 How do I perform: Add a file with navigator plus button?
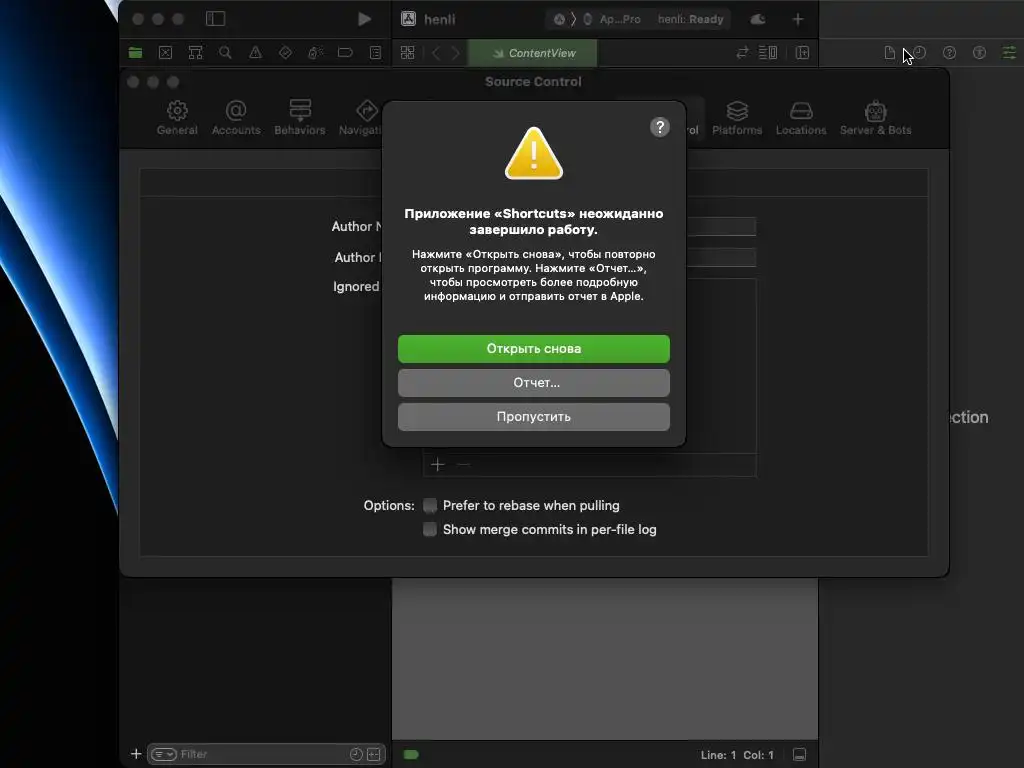[136, 754]
